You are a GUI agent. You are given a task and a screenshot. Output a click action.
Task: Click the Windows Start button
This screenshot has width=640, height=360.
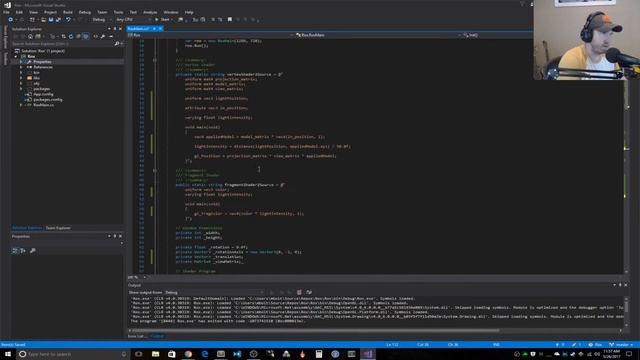[7, 354]
